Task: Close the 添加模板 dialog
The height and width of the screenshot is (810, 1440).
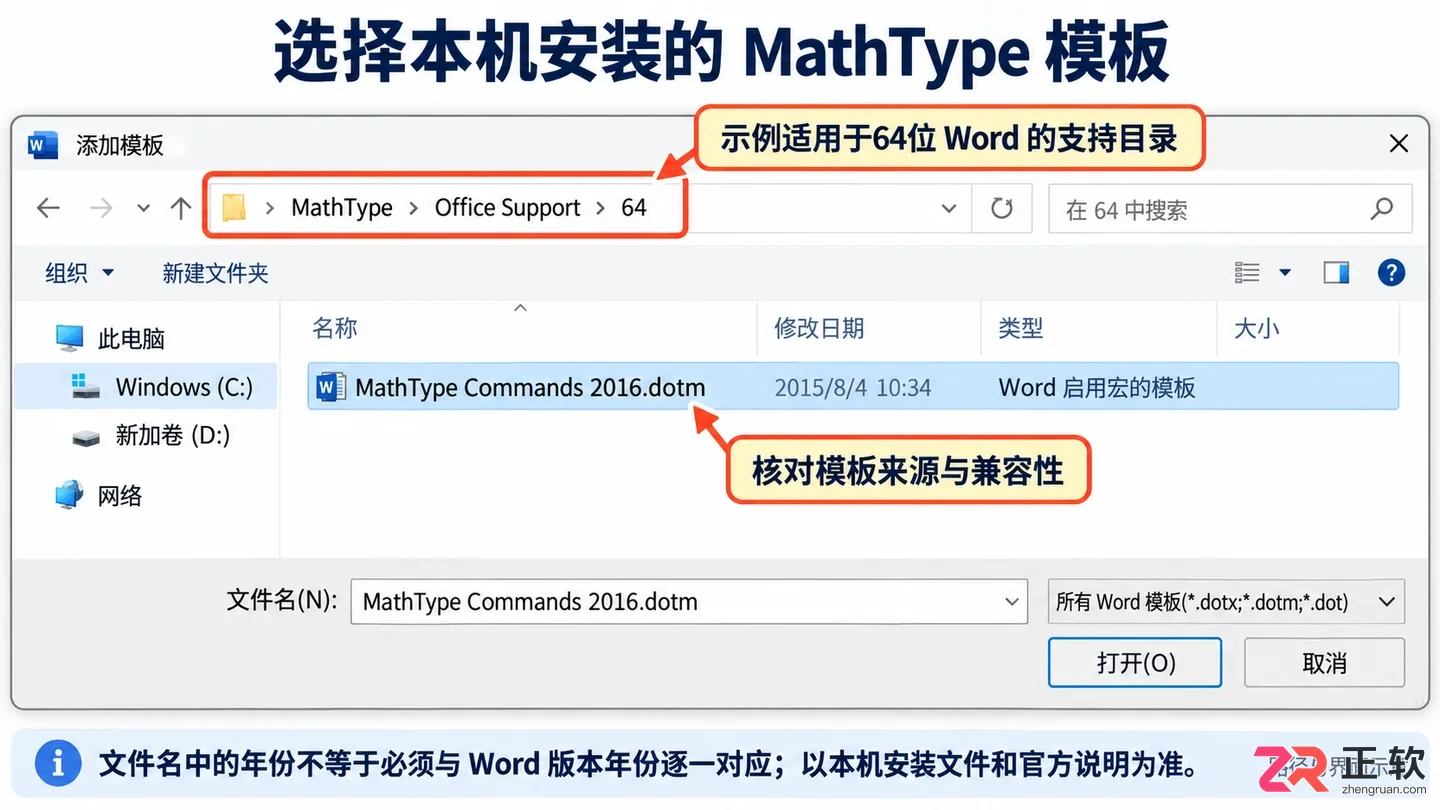Action: (x=1399, y=144)
